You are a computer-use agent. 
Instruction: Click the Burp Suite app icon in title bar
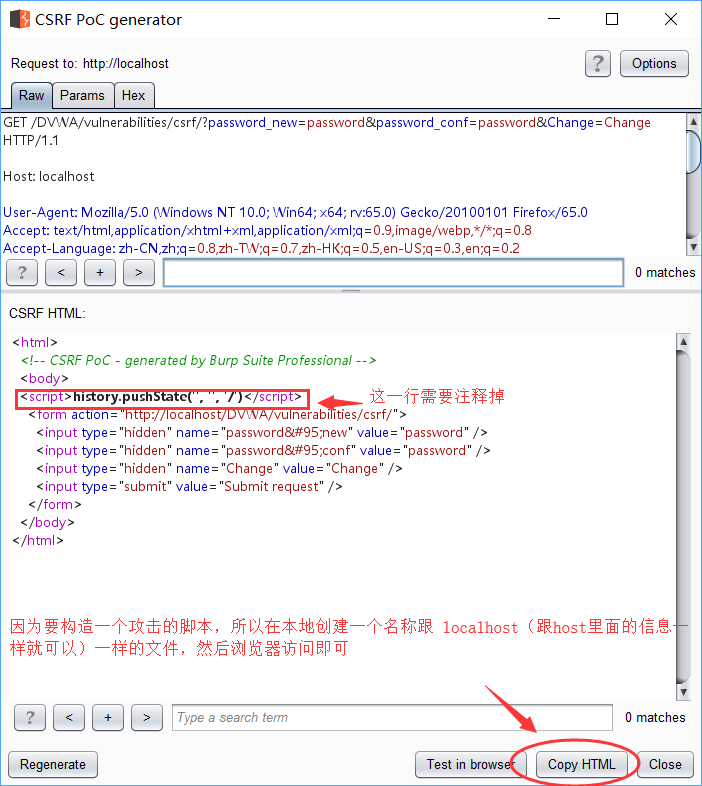click(x=20, y=20)
